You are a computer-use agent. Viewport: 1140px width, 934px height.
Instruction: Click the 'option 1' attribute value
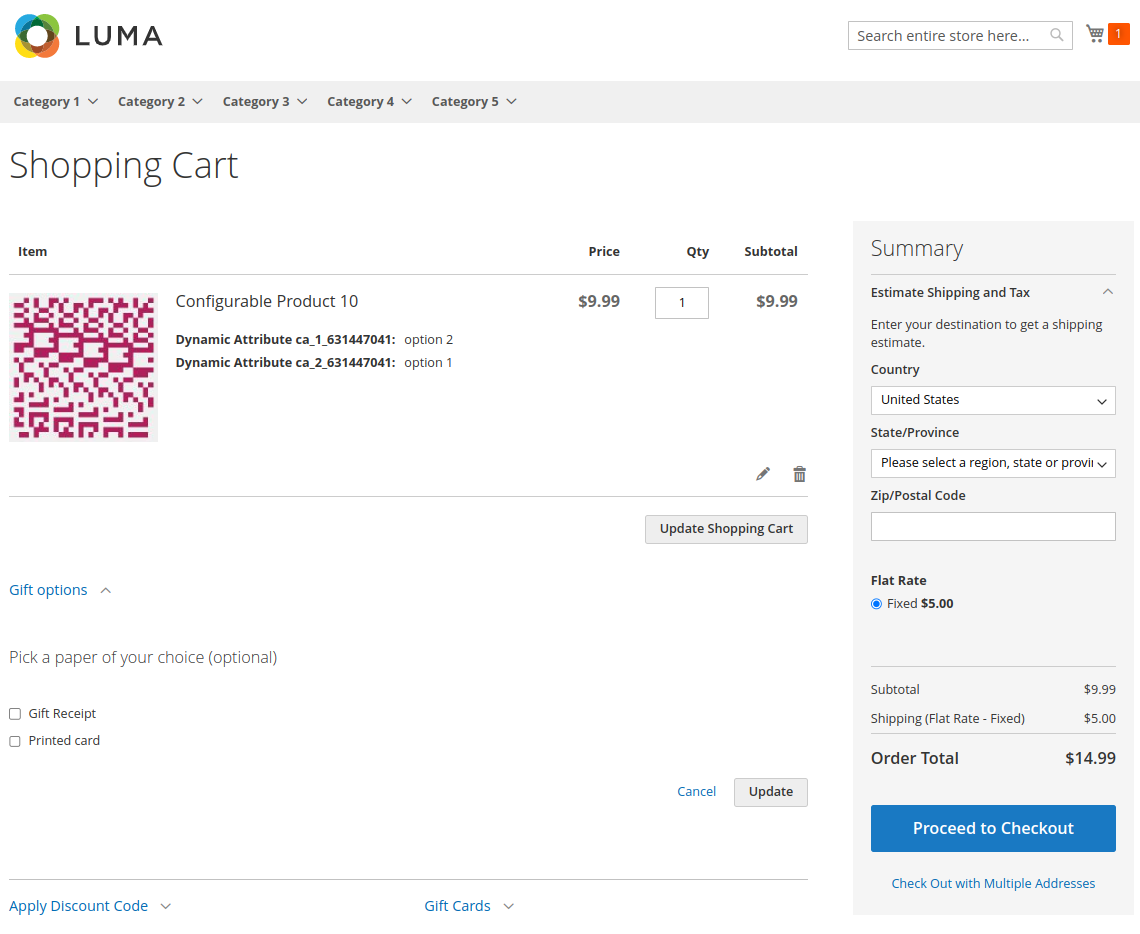point(428,363)
